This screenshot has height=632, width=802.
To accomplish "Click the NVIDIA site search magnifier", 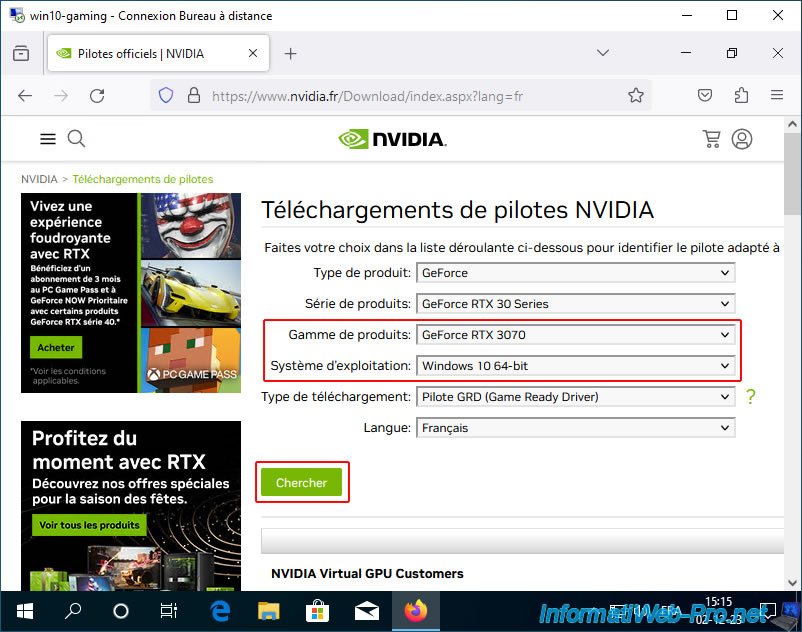I will [76, 139].
